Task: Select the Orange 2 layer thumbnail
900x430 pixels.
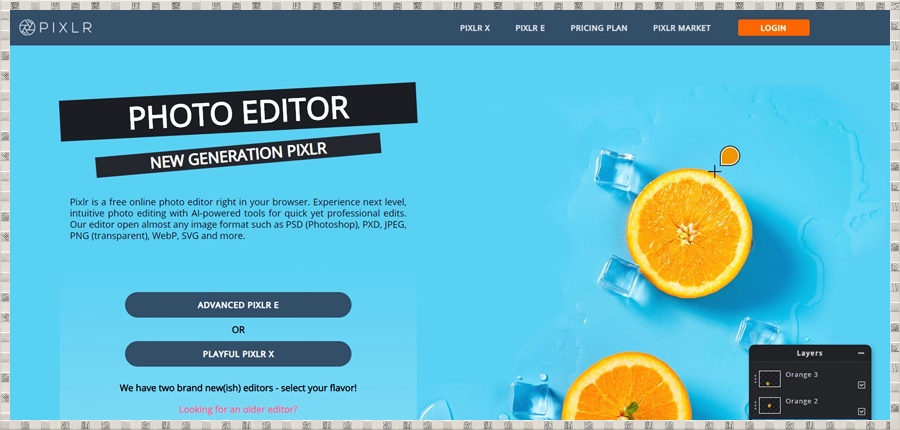Action: point(769,405)
